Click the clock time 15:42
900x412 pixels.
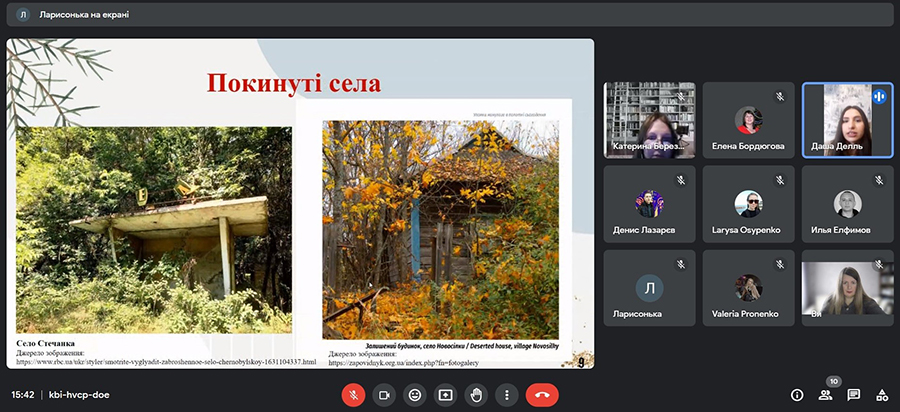click(22, 395)
